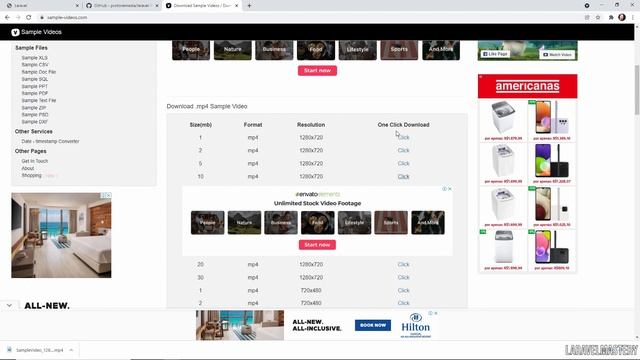
Task: Click the Like Page Facebook button
Action: (x=495, y=54)
